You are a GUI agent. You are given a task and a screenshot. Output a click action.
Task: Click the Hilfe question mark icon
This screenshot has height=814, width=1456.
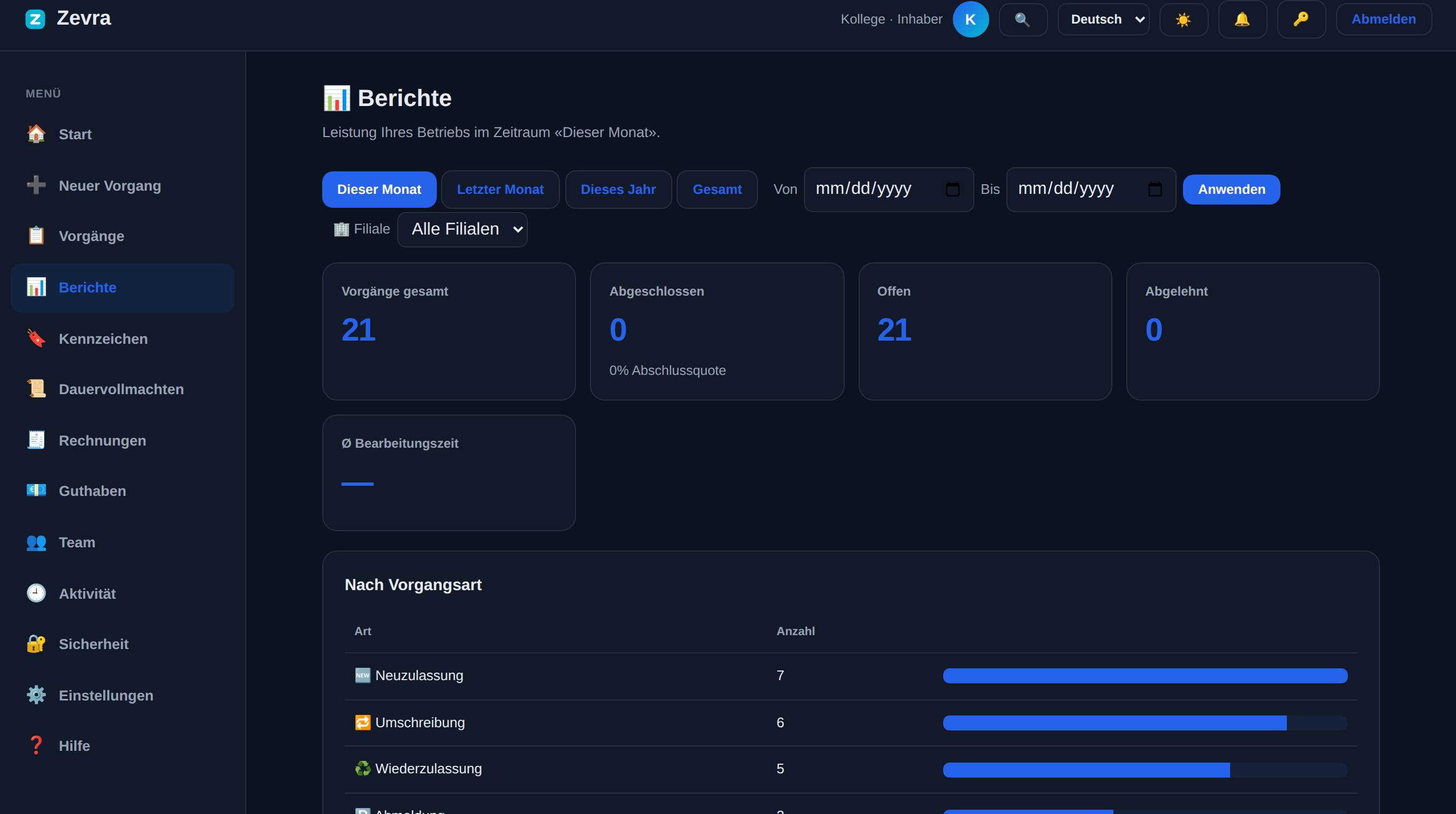click(x=36, y=745)
